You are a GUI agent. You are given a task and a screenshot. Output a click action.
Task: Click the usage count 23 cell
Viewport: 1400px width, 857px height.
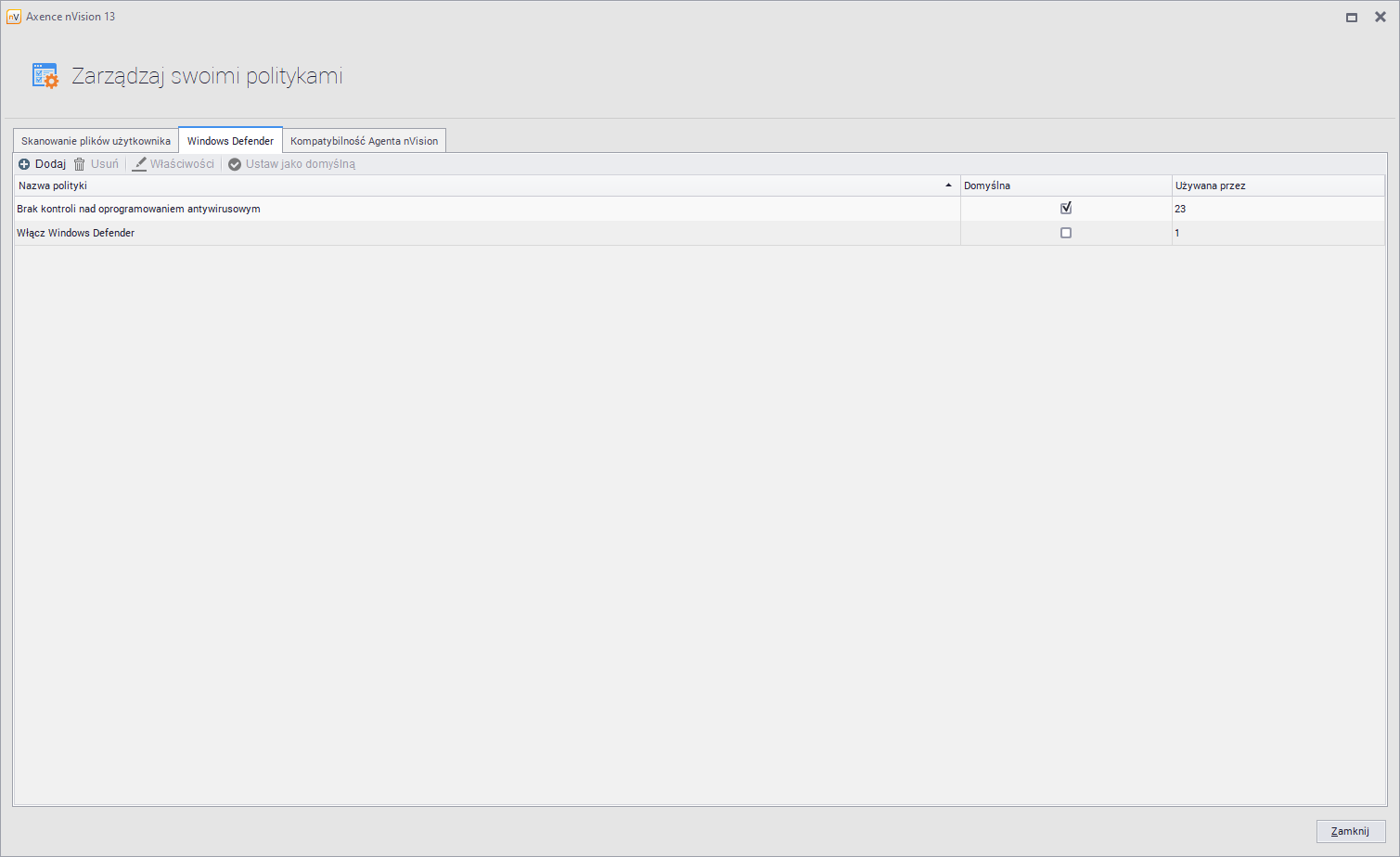[x=1180, y=209]
